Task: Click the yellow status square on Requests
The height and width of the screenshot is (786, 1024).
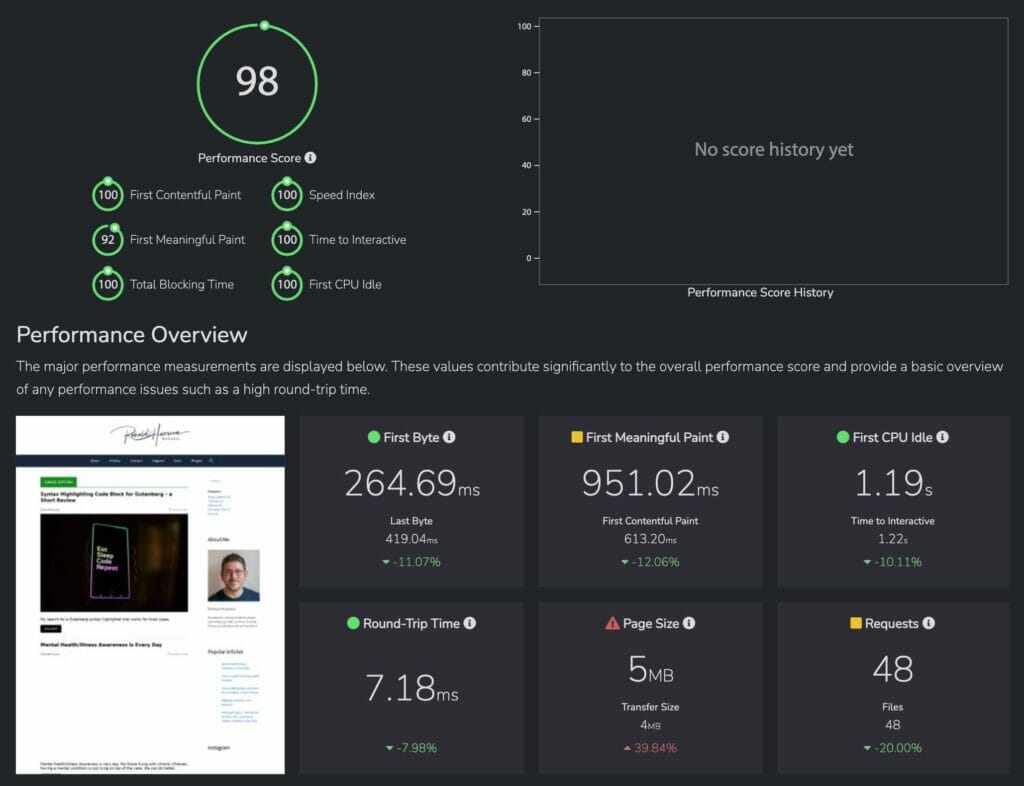Action: 856,623
